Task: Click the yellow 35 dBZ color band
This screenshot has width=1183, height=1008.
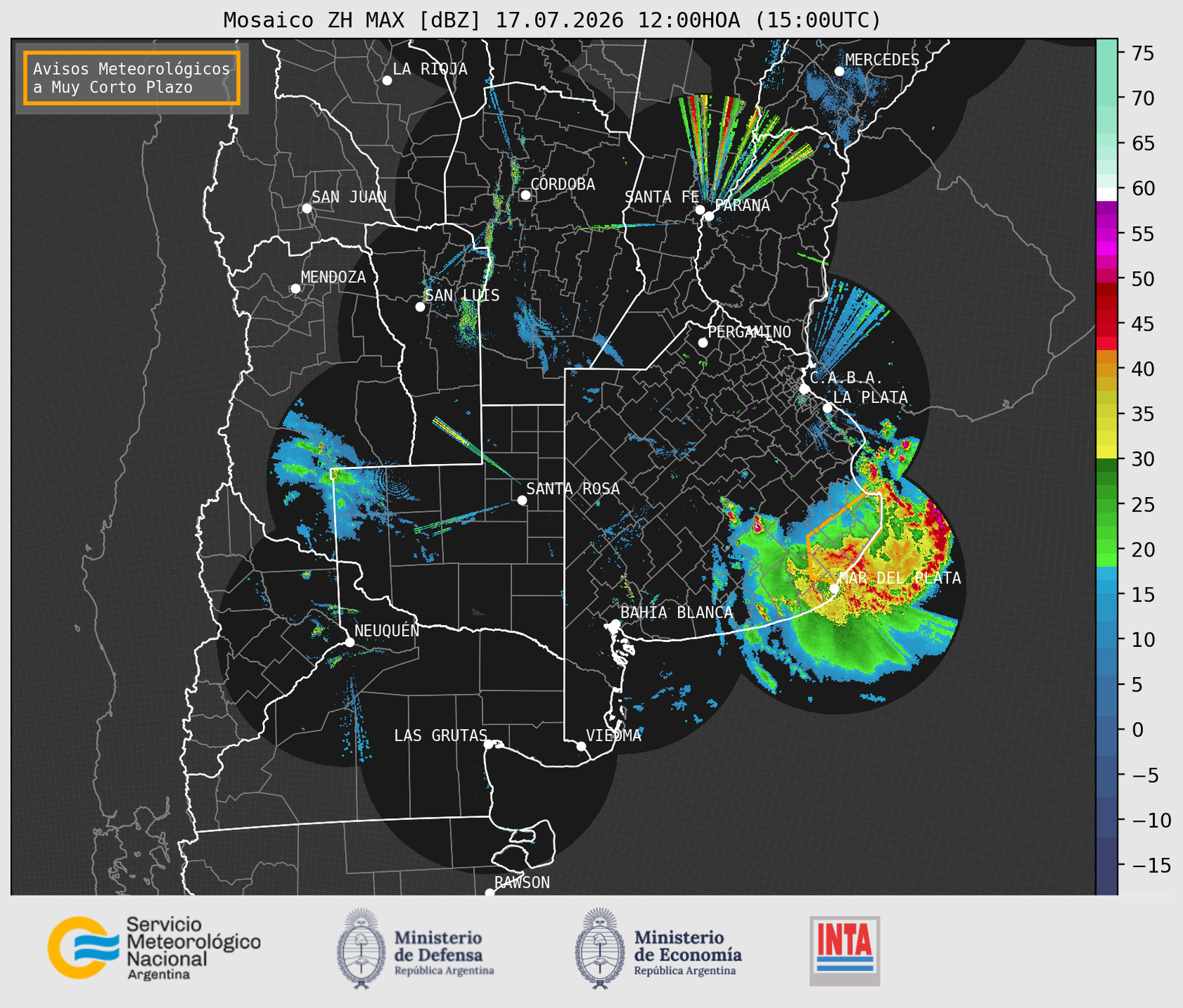Action: (1107, 414)
